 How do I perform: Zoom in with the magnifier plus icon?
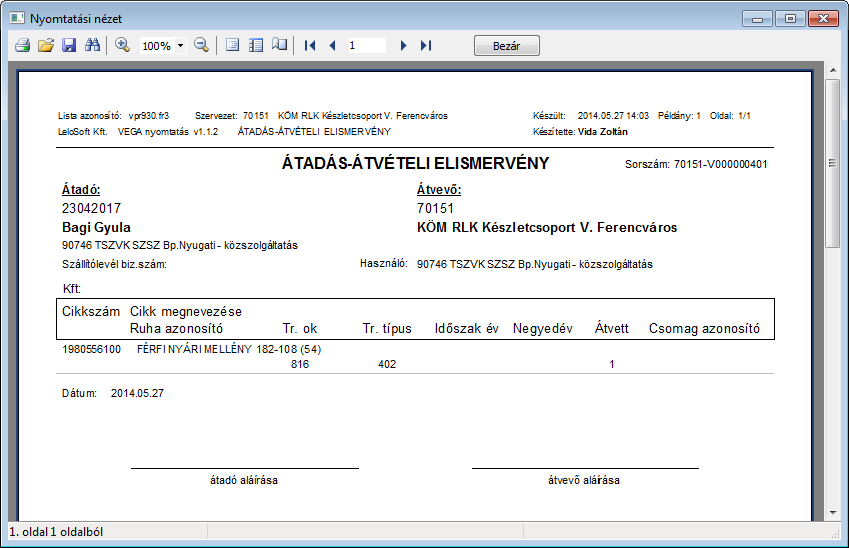click(122, 45)
